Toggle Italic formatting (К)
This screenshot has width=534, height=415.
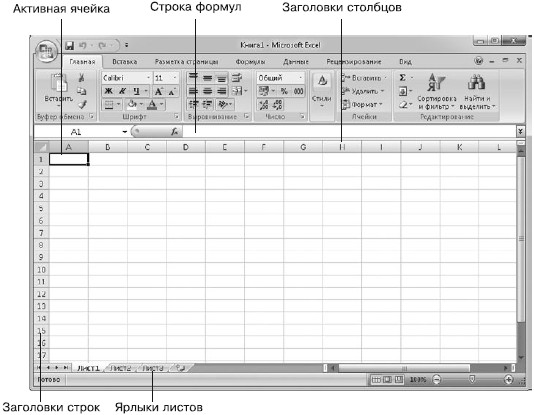pos(122,91)
